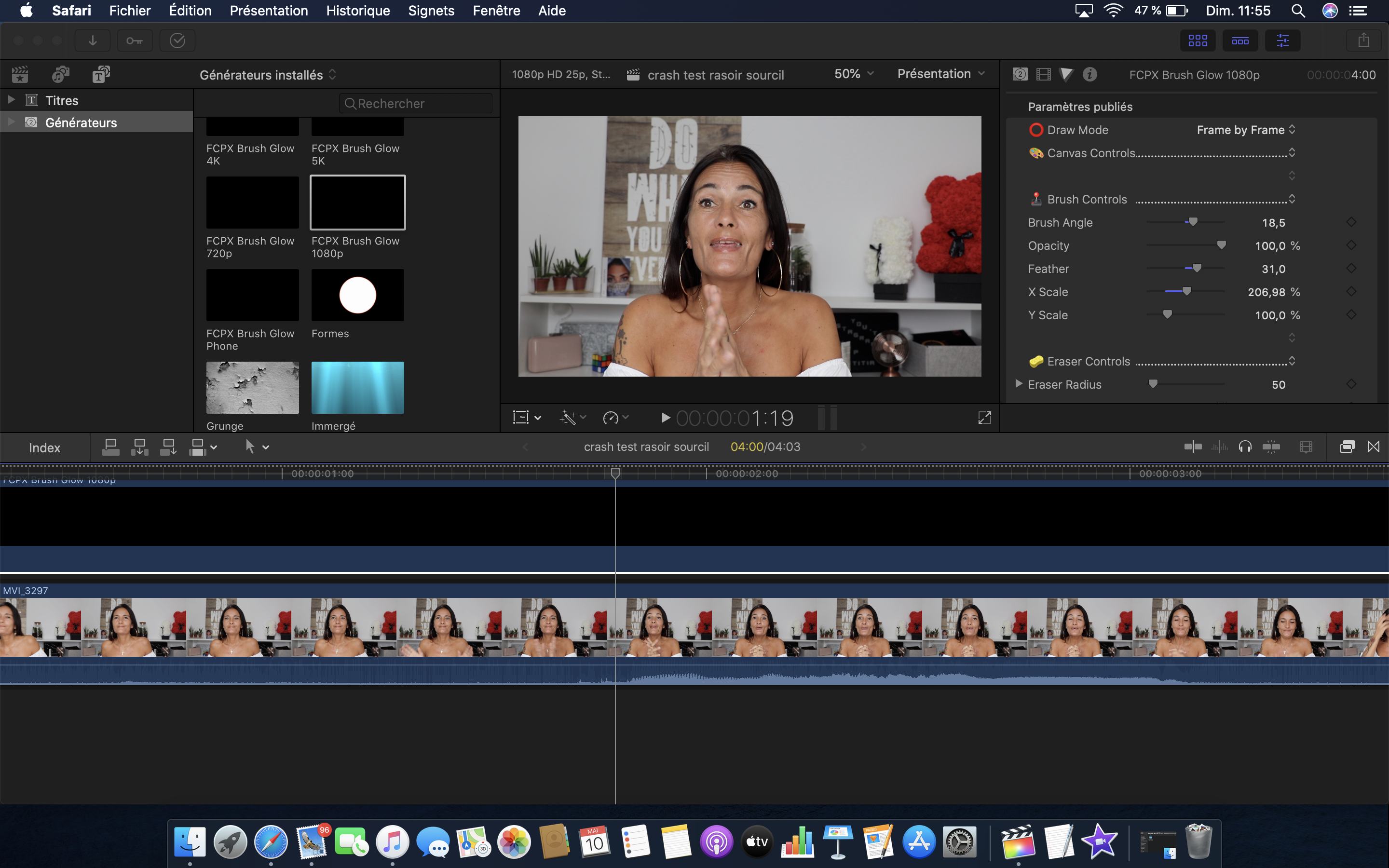Open the Draw Mode Frame by Frame dropdown

[x=1245, y=130]
